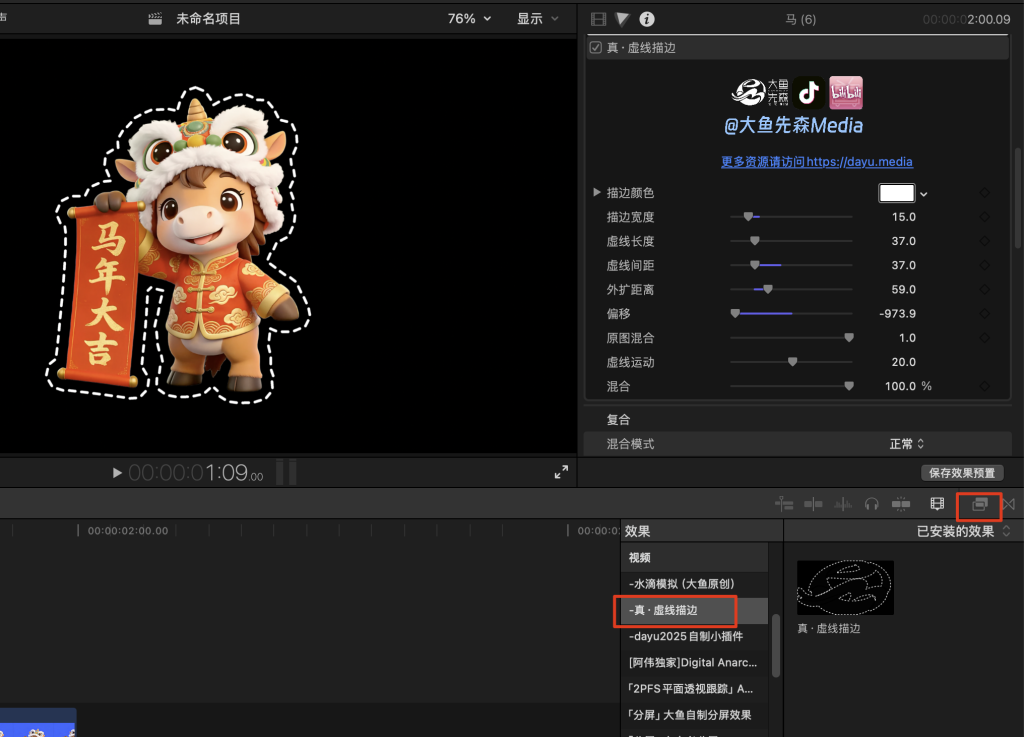Open the transitions browser bowtie icon

coord(1008,504)
